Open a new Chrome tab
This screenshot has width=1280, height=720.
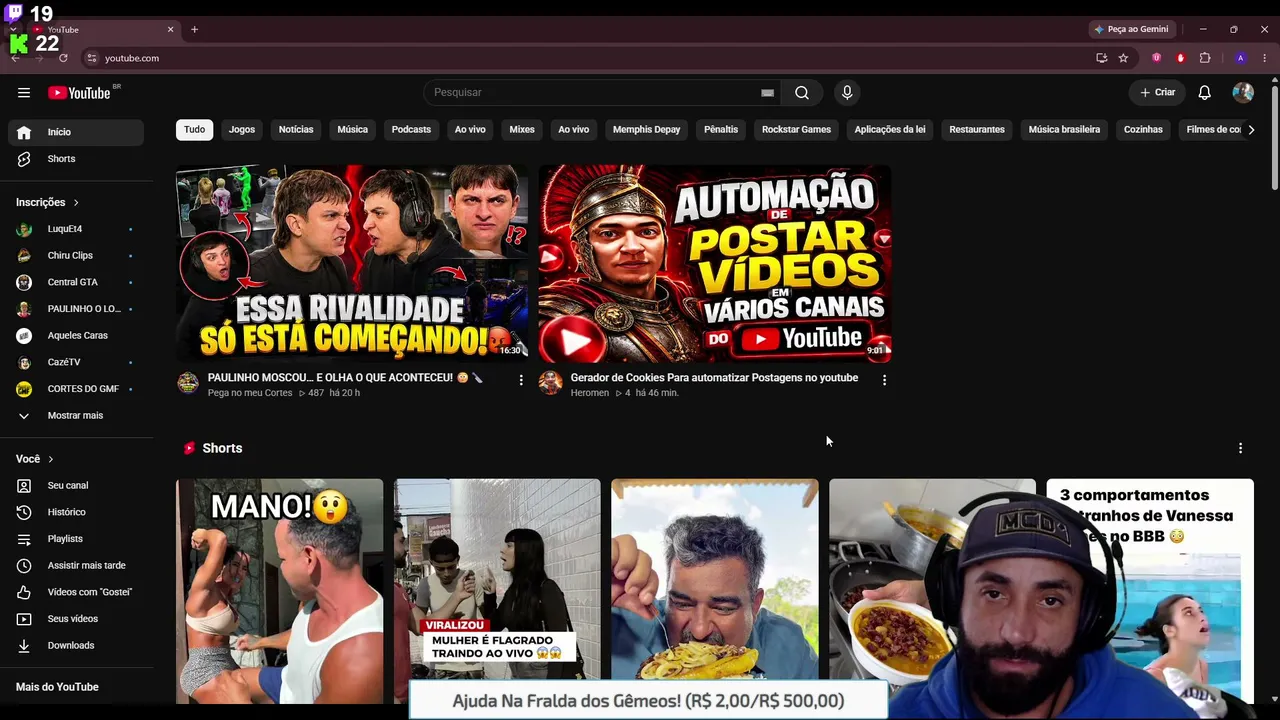point(194,29)
